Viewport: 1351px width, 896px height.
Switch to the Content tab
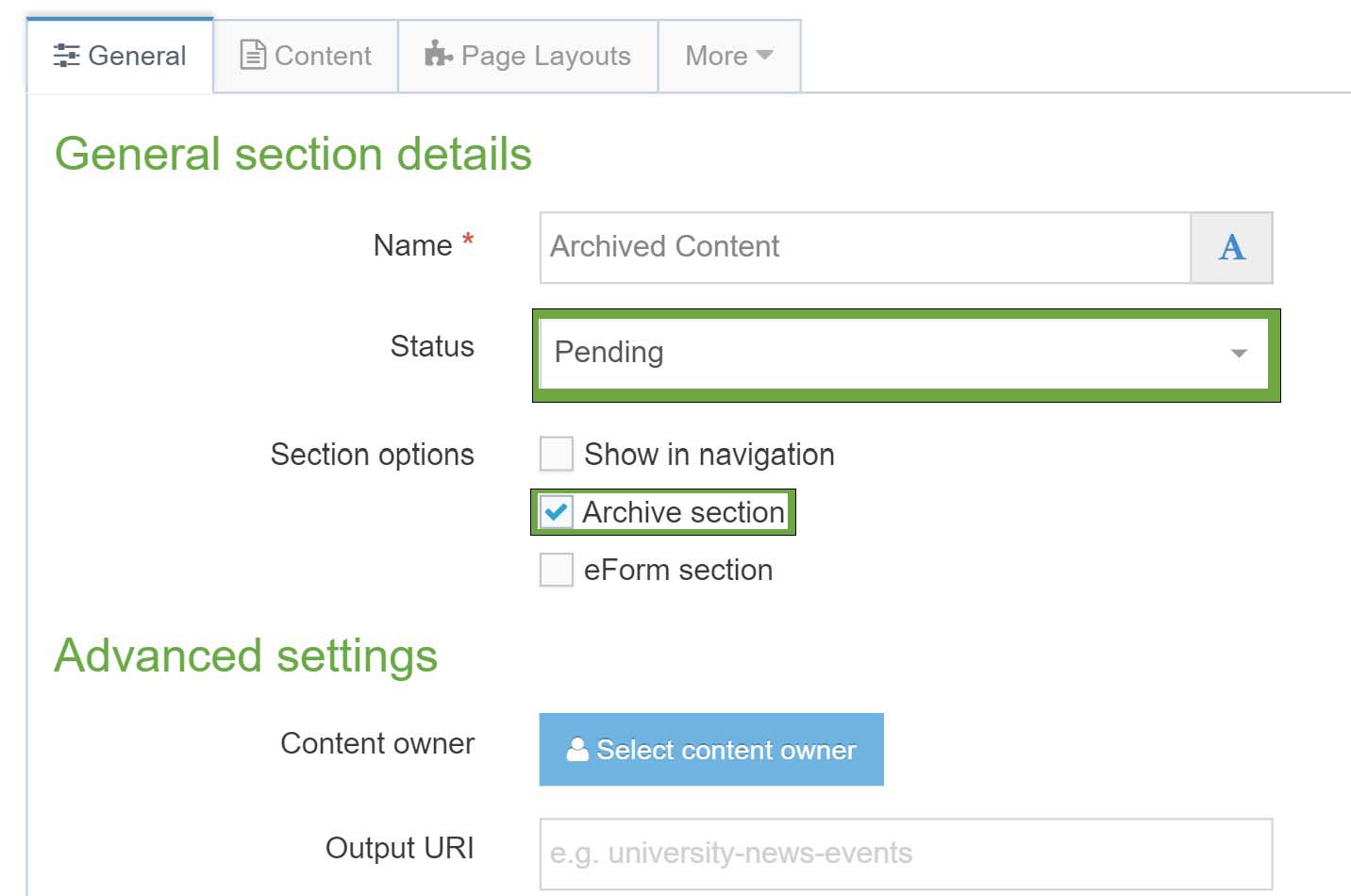click(306, 56)
